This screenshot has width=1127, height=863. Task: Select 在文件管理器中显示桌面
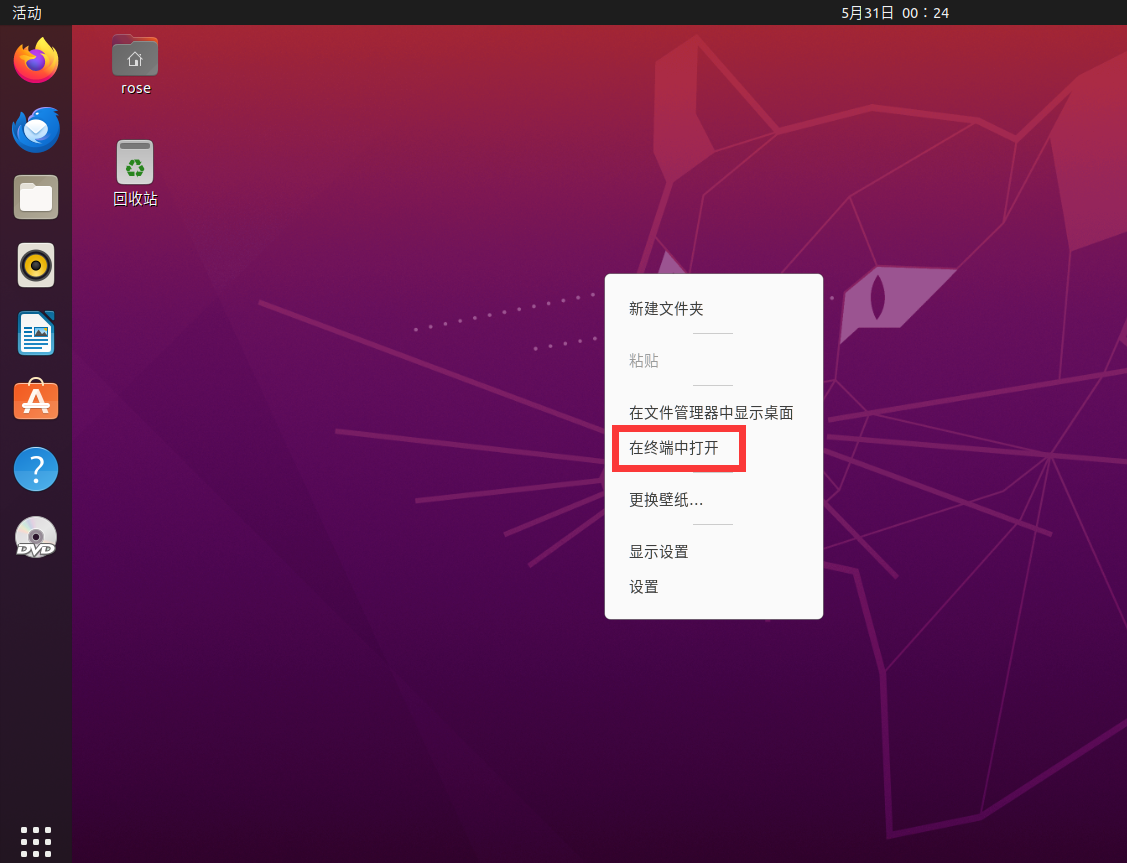(x=711, y=412)
